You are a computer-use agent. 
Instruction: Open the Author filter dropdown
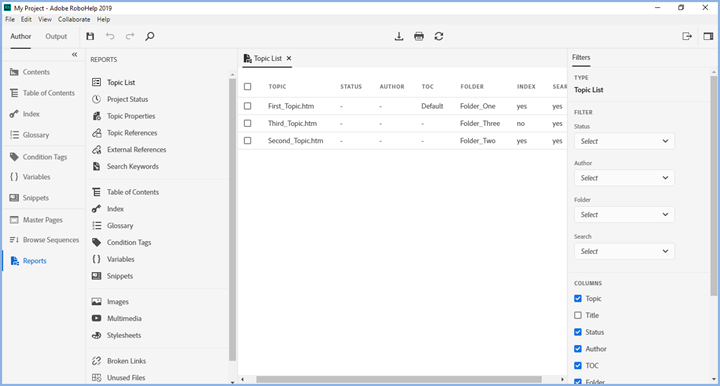coord(624,178)
